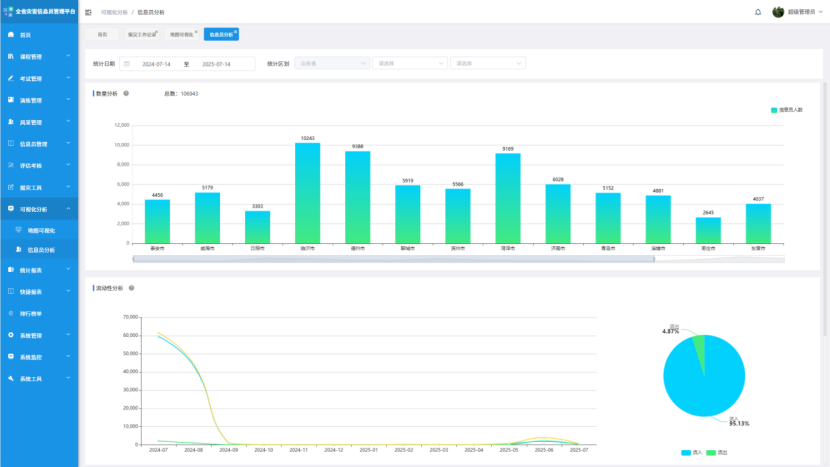Click the help icon beside 数量分析
This screenshot has height=467, width=830.
tap(126, 93)
